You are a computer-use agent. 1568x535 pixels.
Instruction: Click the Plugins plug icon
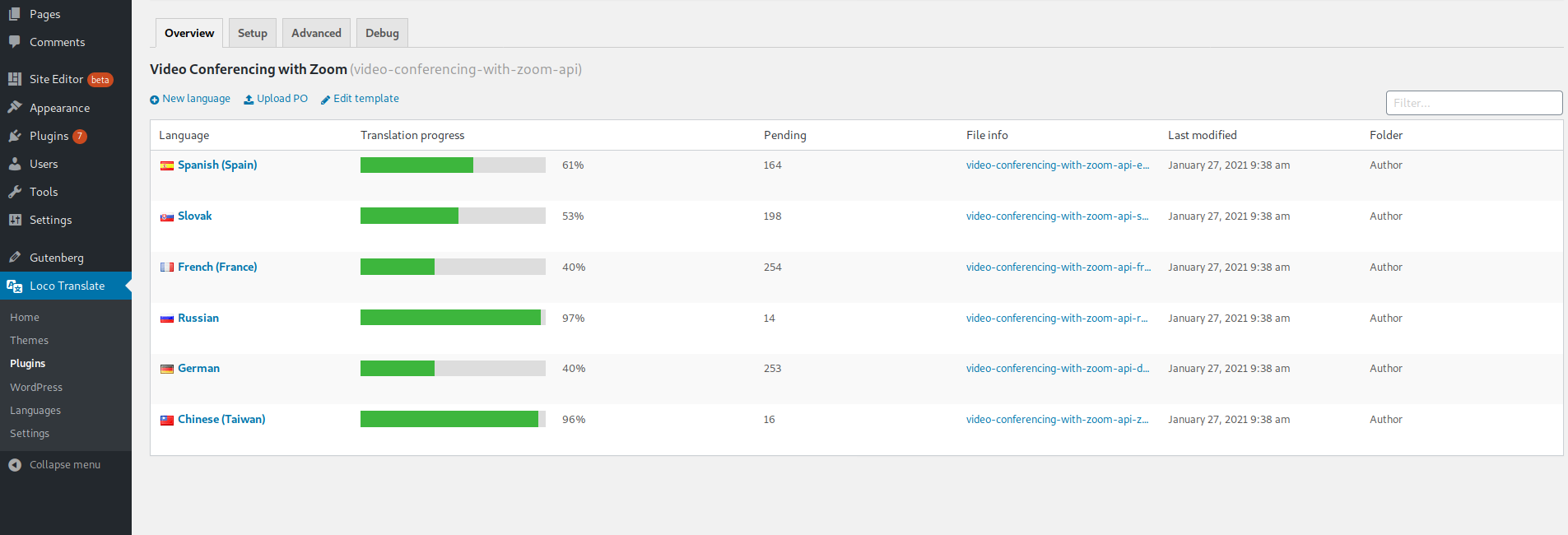click(x=15, y=136)
